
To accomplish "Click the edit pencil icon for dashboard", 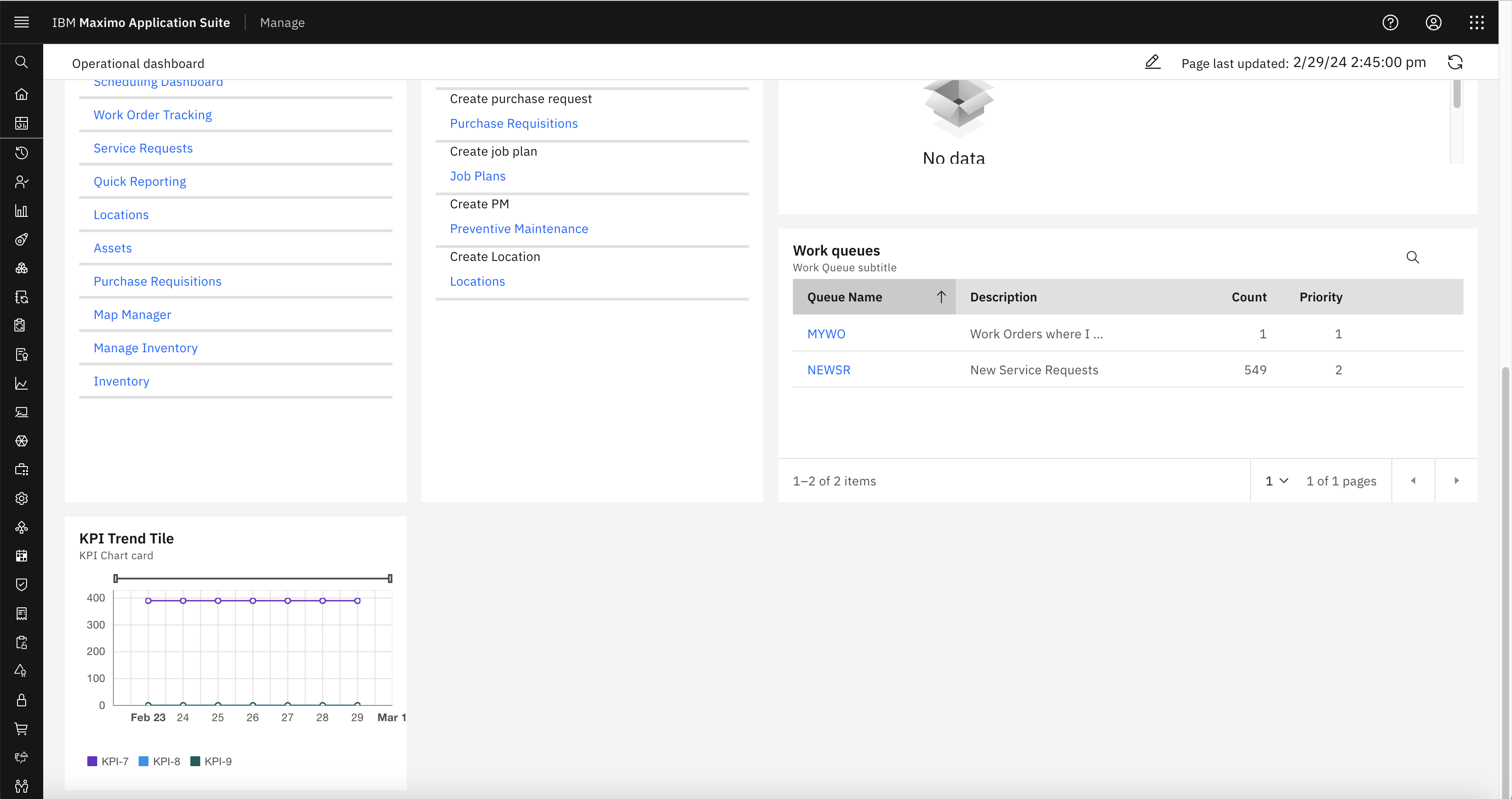I will point(1152,62).
